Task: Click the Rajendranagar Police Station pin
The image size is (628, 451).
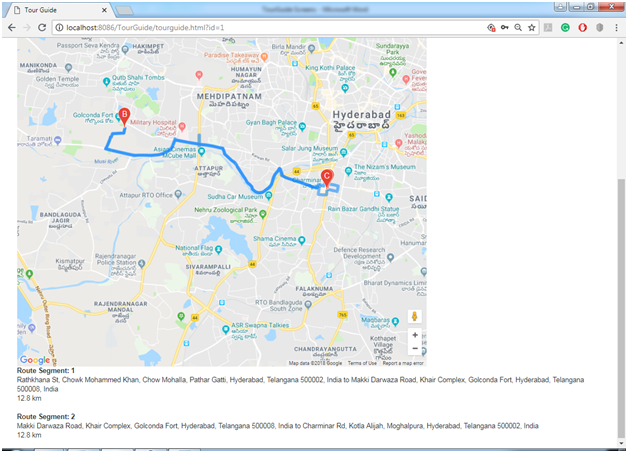Action: tap(141, 264)
